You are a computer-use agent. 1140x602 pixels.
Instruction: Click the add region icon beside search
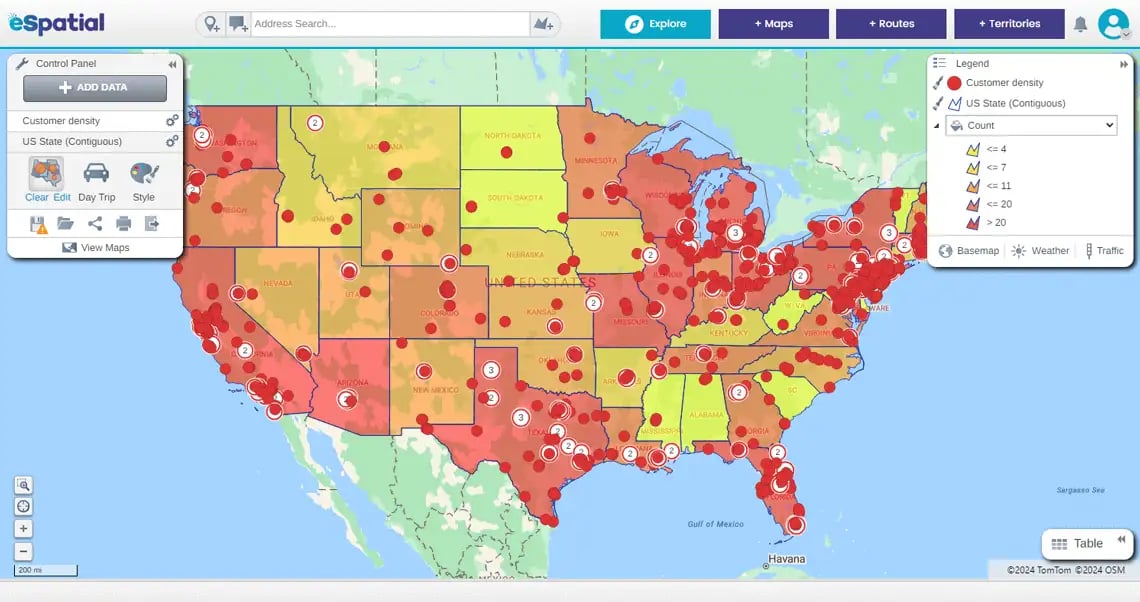click(x=543, y=24)
